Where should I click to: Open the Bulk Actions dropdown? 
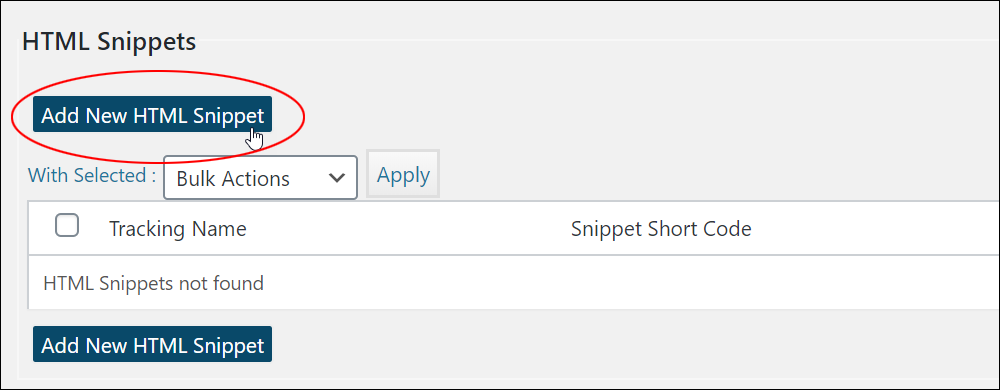[x=260, y=178]
